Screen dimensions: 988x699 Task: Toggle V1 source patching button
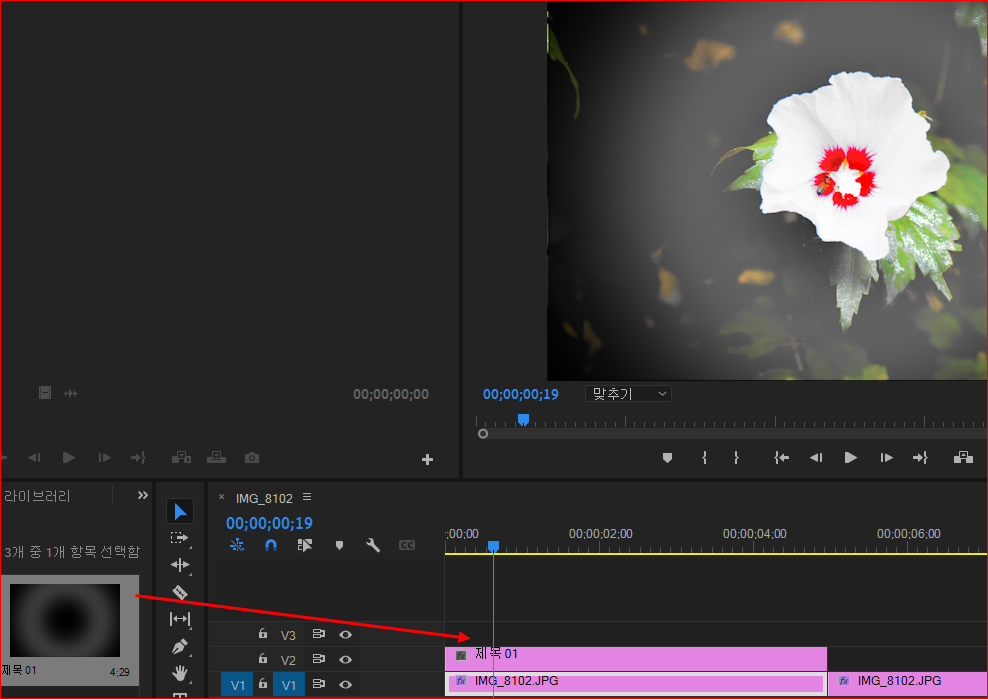237,685
